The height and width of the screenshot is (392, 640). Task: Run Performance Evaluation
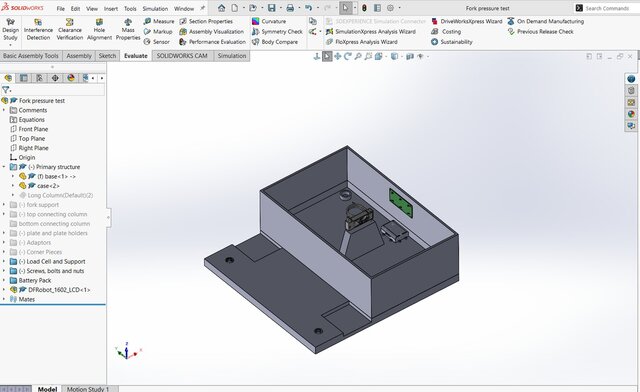(x=212, y=42)
